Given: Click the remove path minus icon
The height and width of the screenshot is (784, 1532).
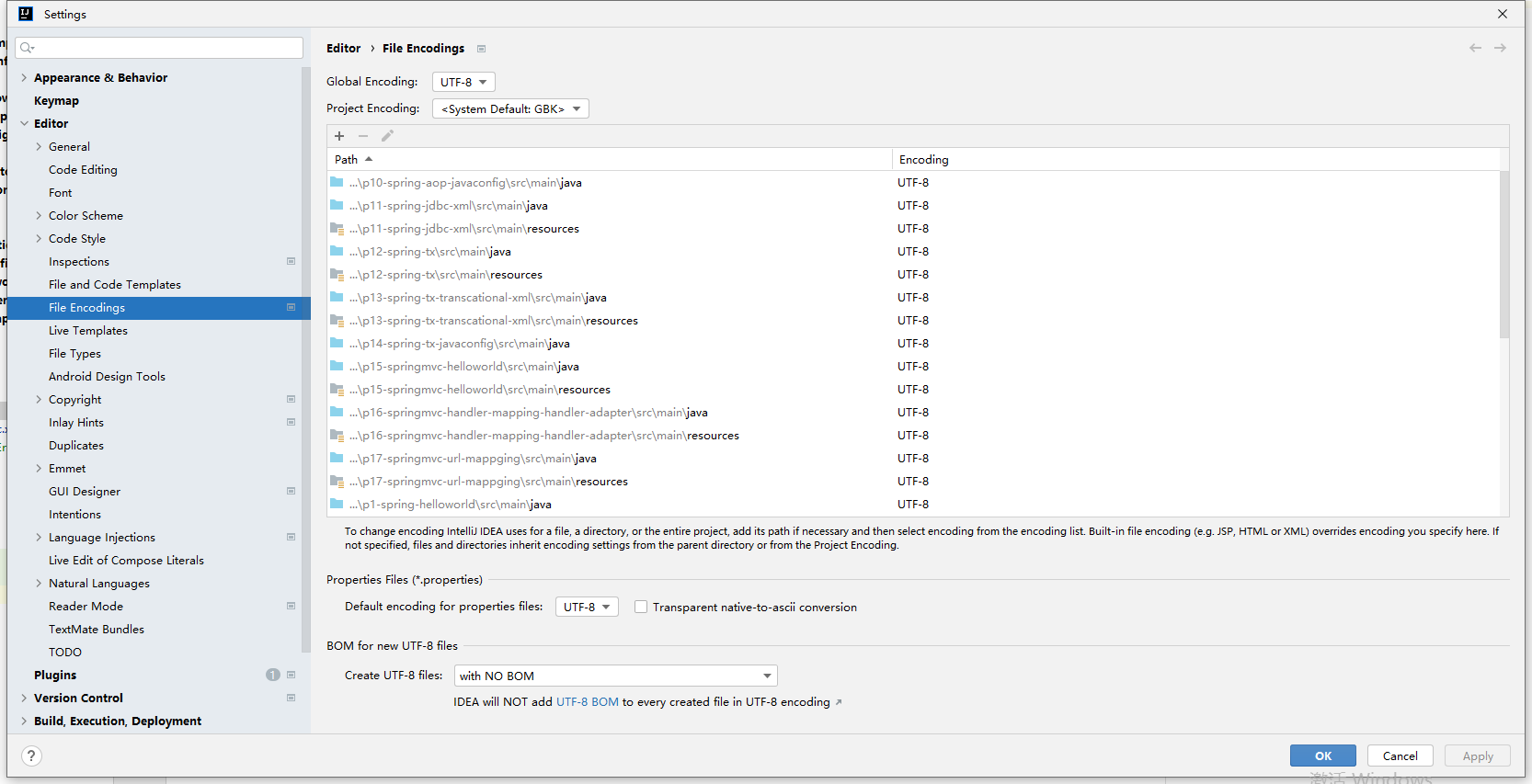Looking at the screenshot, I should click(x=363, y=136).
